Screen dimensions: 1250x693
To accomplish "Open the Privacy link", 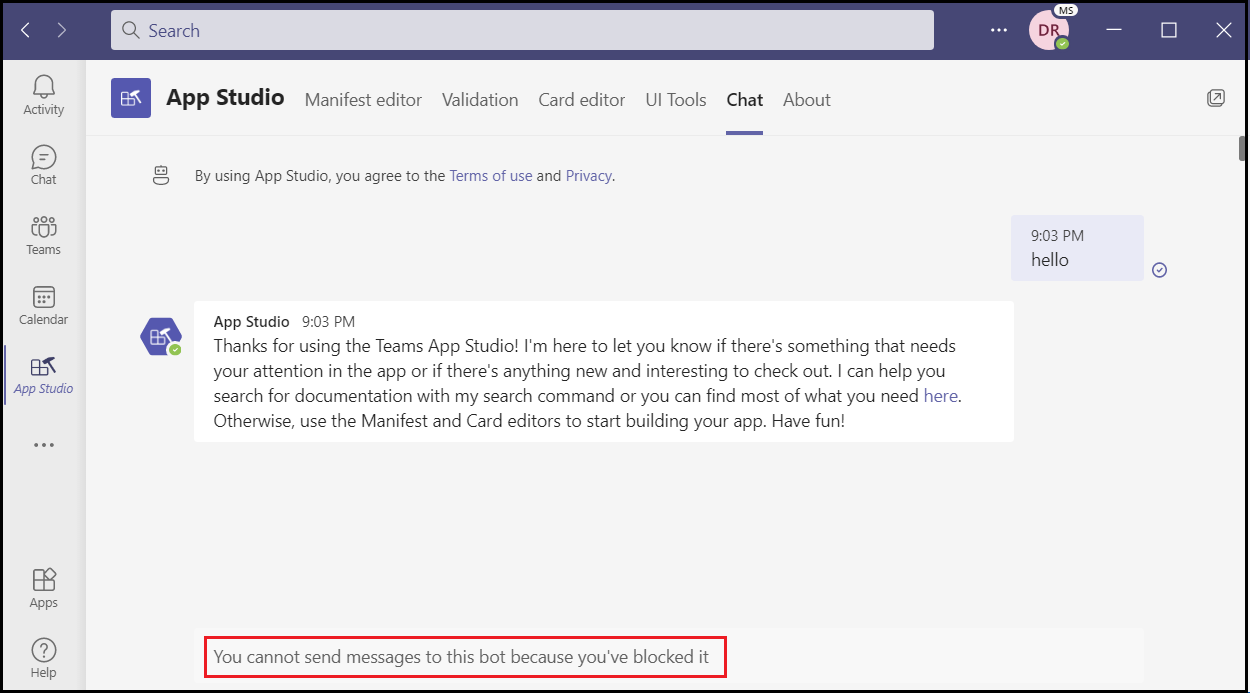I will 588,176.
